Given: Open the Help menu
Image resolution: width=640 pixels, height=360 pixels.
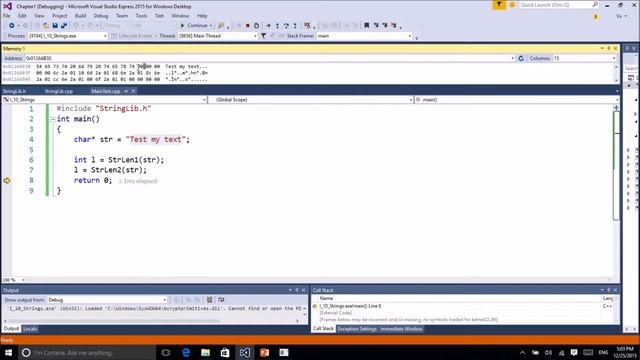Looking at the screenshot, I should 202,16.
